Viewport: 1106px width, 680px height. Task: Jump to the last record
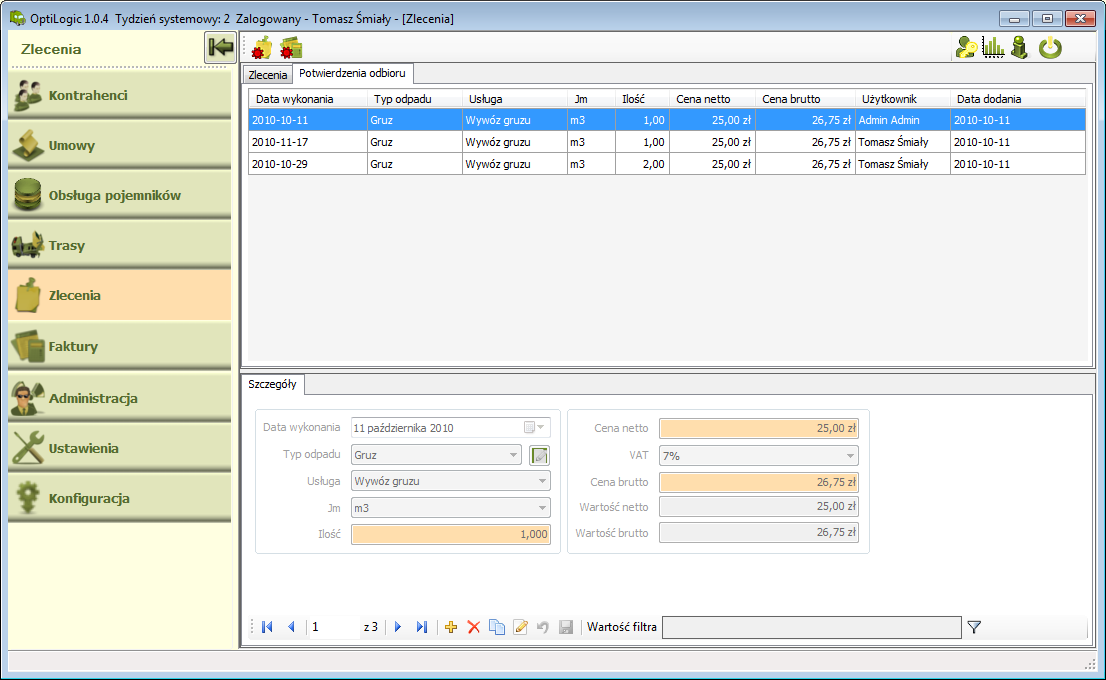[422, 626]
